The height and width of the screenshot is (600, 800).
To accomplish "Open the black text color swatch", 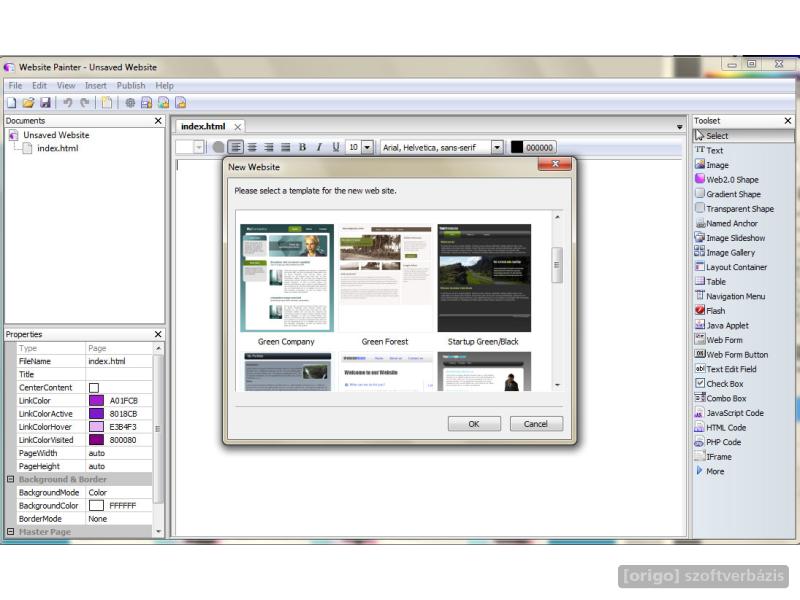I will (x=517, y=147).
